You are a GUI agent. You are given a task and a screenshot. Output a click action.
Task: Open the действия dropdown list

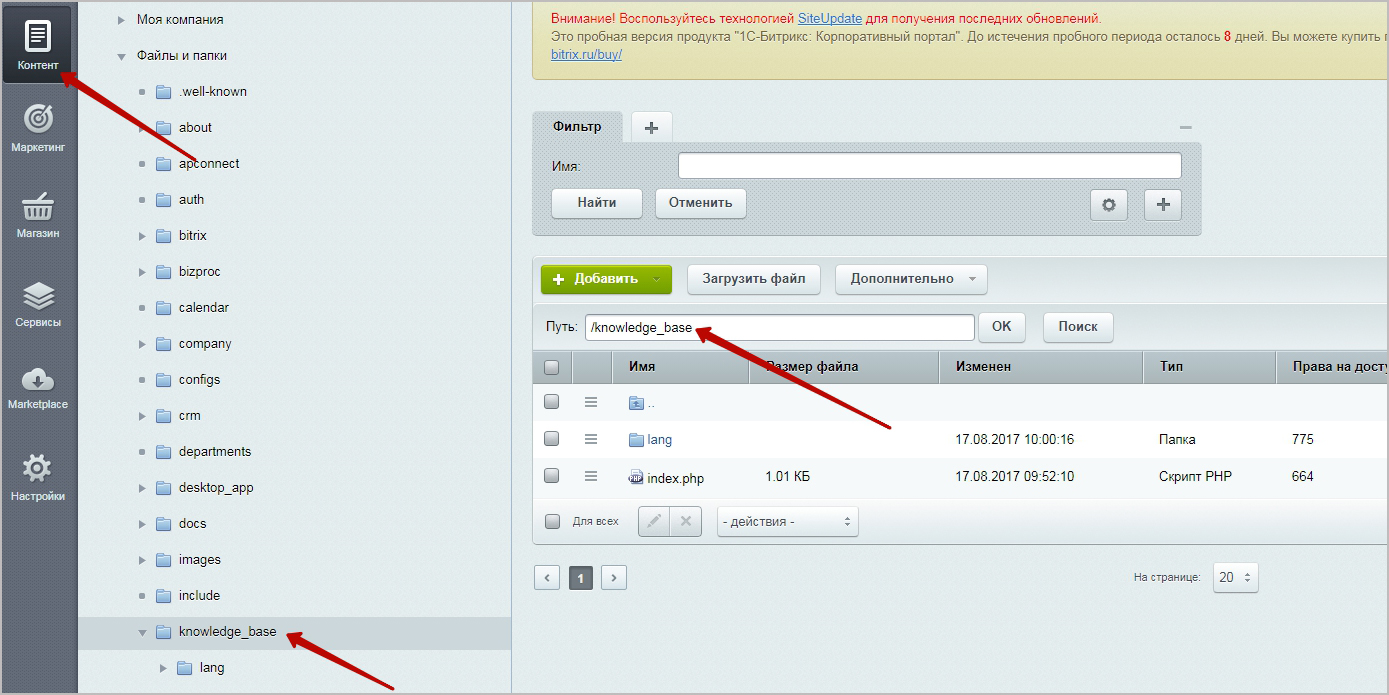tap(787, 521)
